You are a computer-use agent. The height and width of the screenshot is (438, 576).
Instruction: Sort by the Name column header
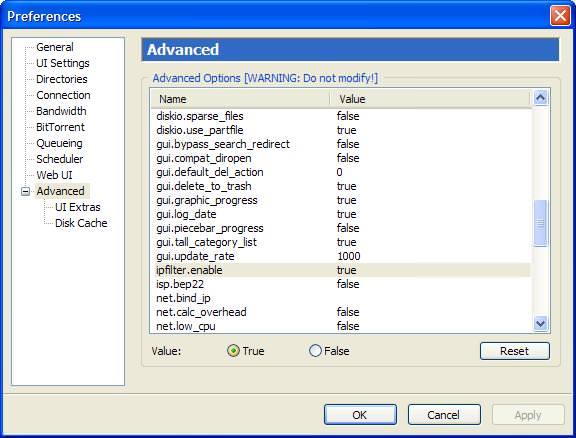240,99
